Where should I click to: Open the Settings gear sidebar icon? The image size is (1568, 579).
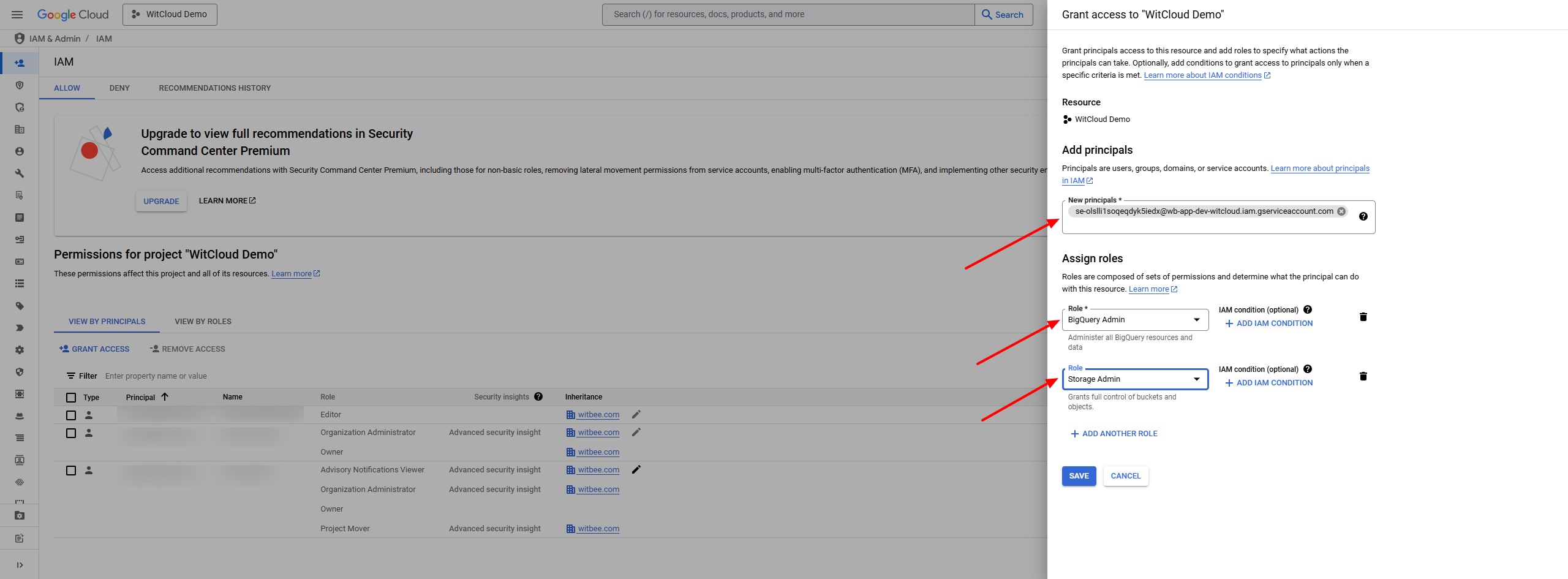point(20,350)
